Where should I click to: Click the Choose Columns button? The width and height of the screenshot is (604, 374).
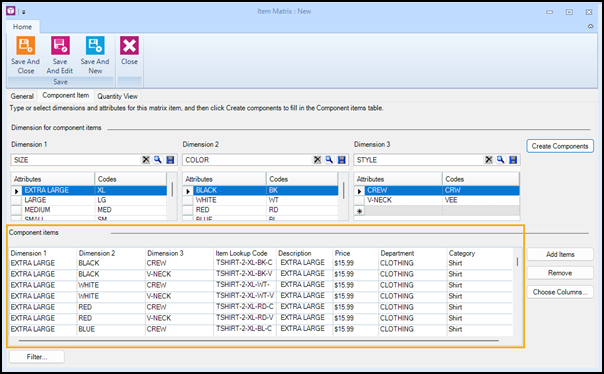(x=560, y=292)
